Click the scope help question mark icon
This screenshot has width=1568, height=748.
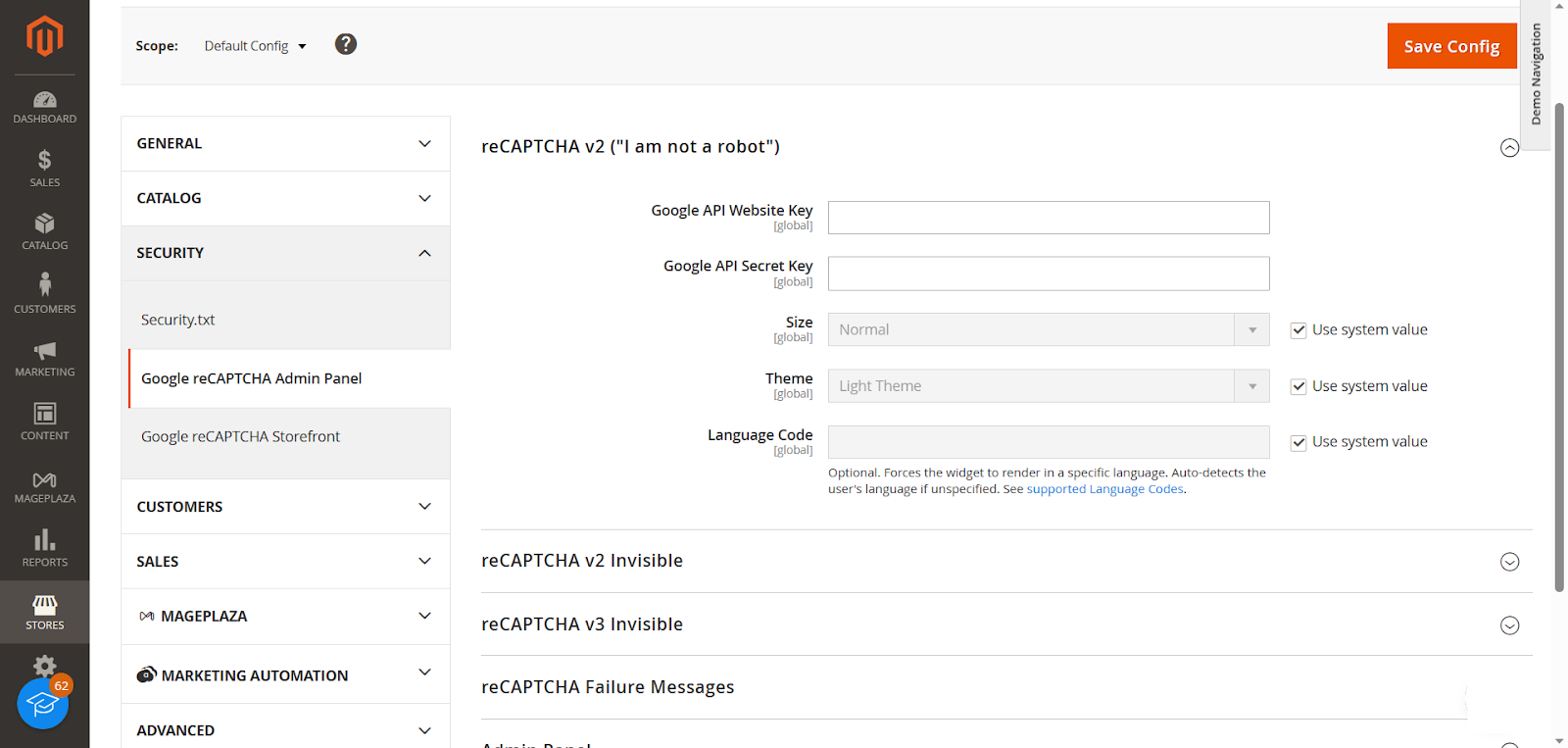(346, 44)
